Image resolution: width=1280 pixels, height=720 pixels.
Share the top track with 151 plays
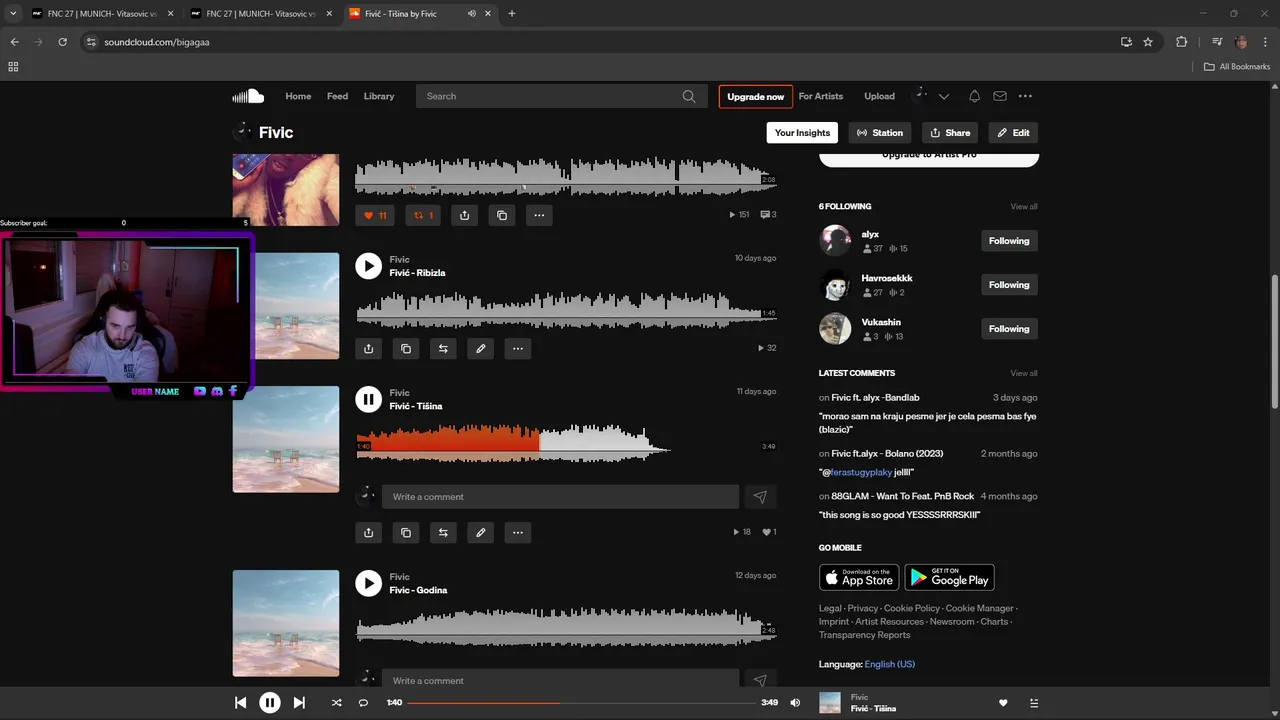point(465,215)
